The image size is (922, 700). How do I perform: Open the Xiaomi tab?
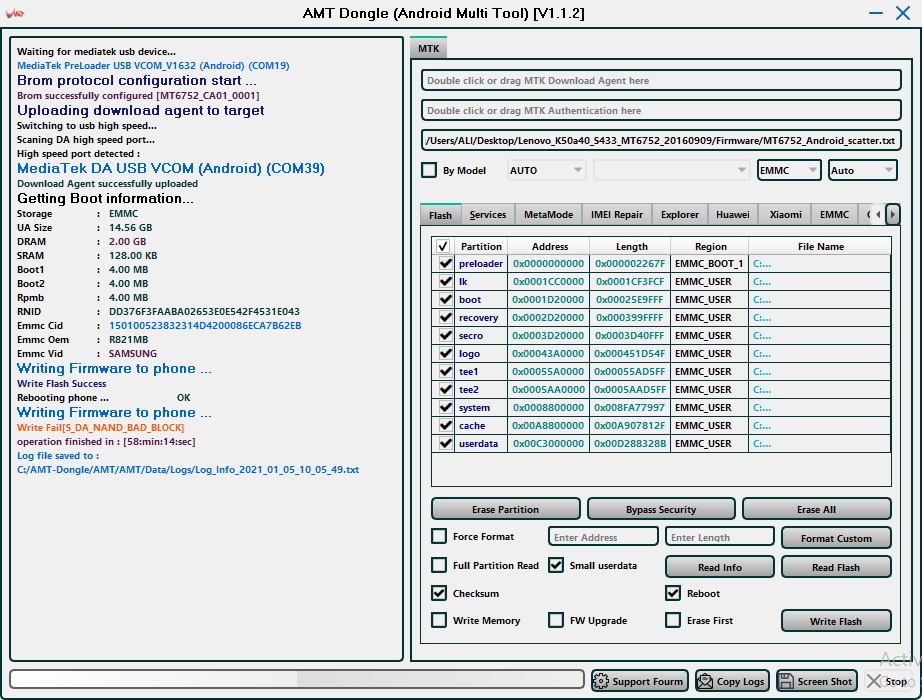pyautogui.click(x=786, y=215)
